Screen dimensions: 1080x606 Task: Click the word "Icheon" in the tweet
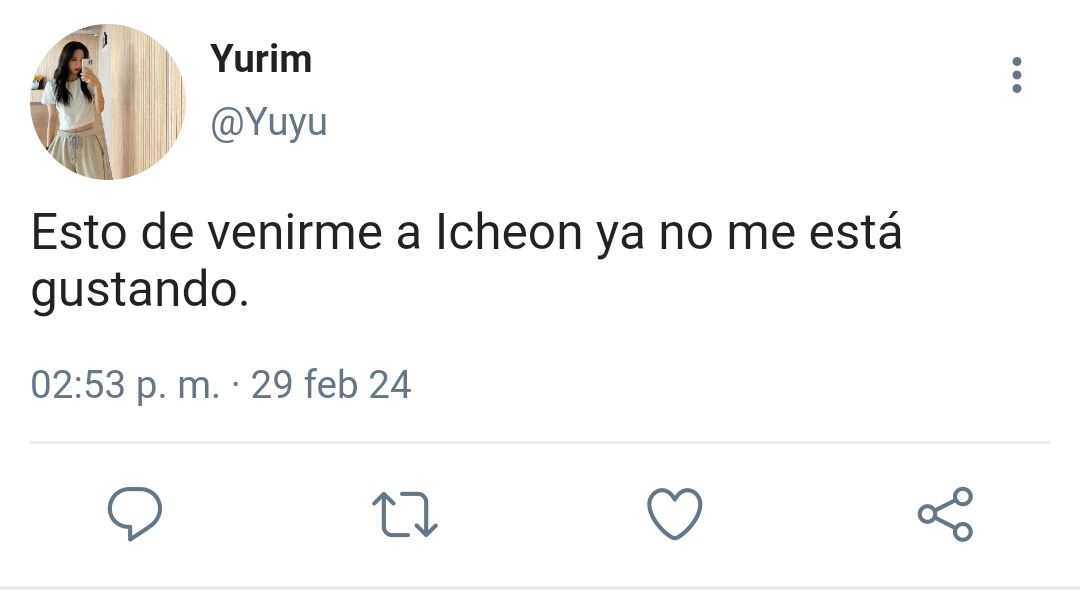point(510,232)
